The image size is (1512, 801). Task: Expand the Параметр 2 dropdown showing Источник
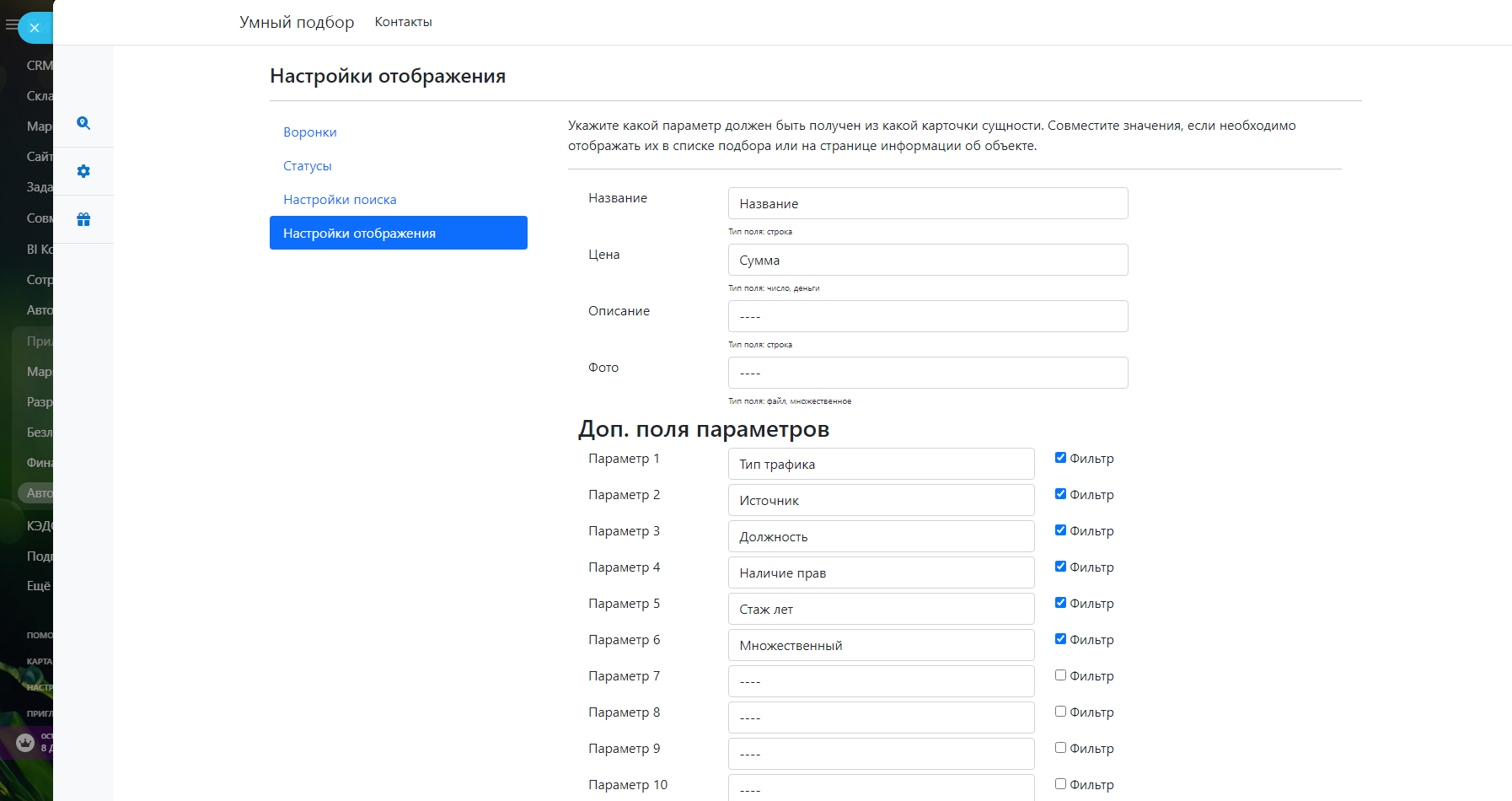pyautogui.click(x=881, y=500)
